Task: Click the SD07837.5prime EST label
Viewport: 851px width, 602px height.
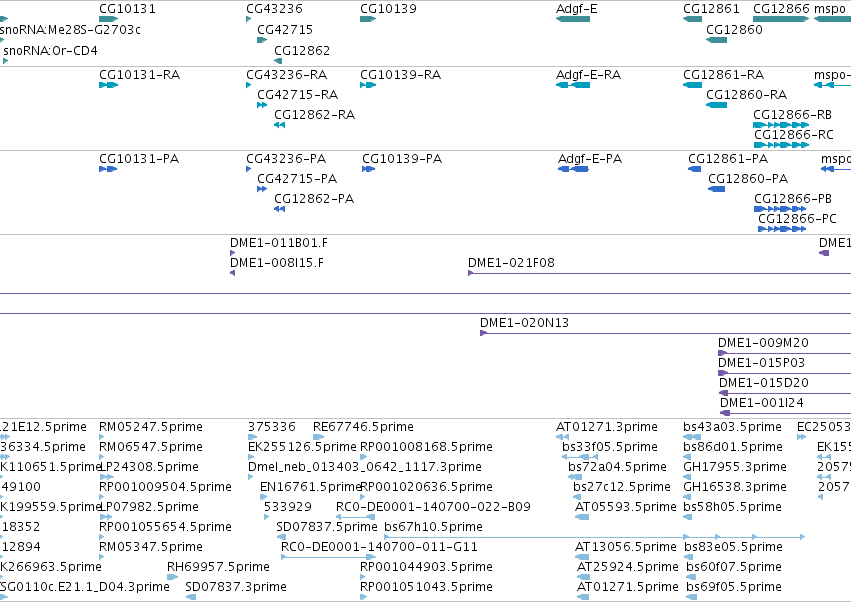Action: pyautogui.click(x=327, y=527)
